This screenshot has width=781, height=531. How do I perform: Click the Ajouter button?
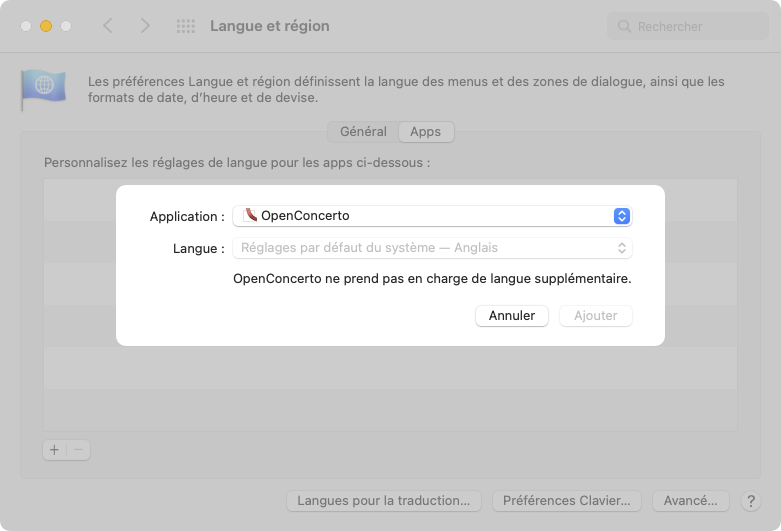point(596,316)
